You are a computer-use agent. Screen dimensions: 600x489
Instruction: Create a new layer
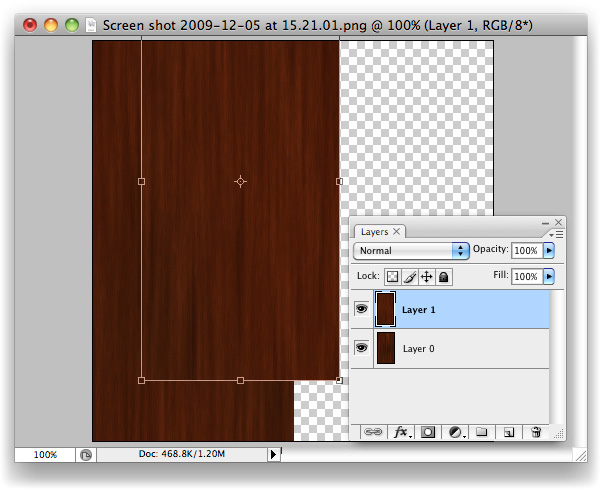pos(508,432)
